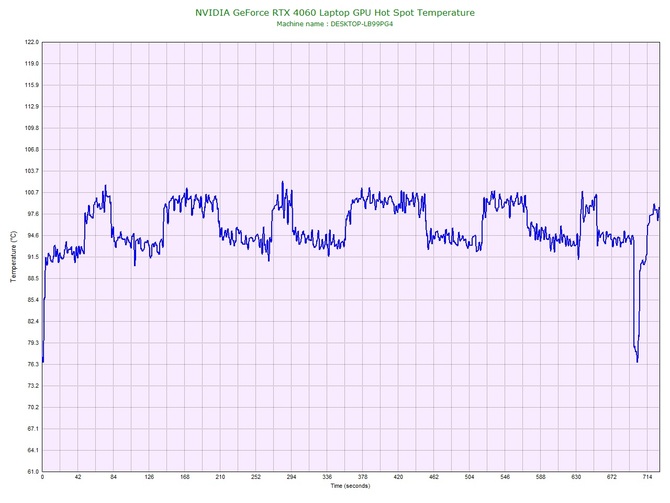The width and height of the screenshot is (670, 503).
Task: Click the 'Machine name : DESKTOP-LB99PG4' subtitle
Action: tap(335, 24)
